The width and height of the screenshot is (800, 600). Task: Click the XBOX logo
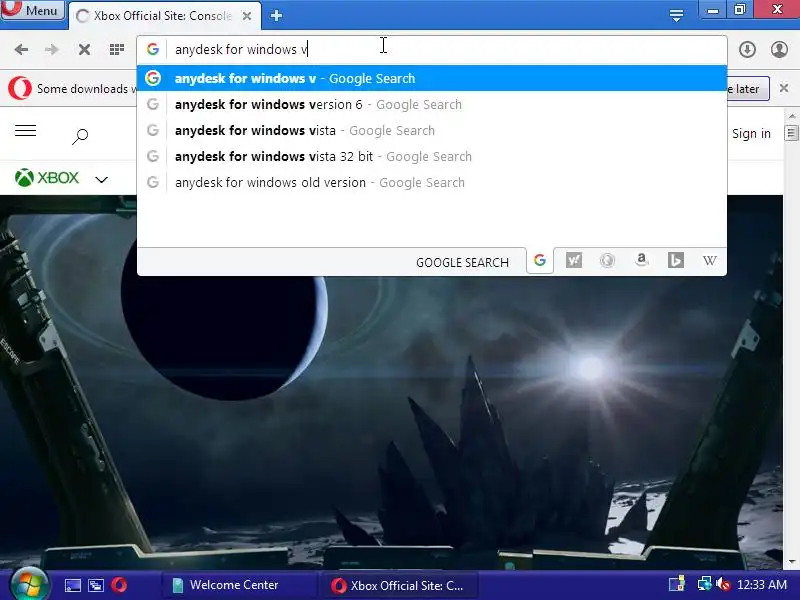pyautogui.click(x=47, y=178)
